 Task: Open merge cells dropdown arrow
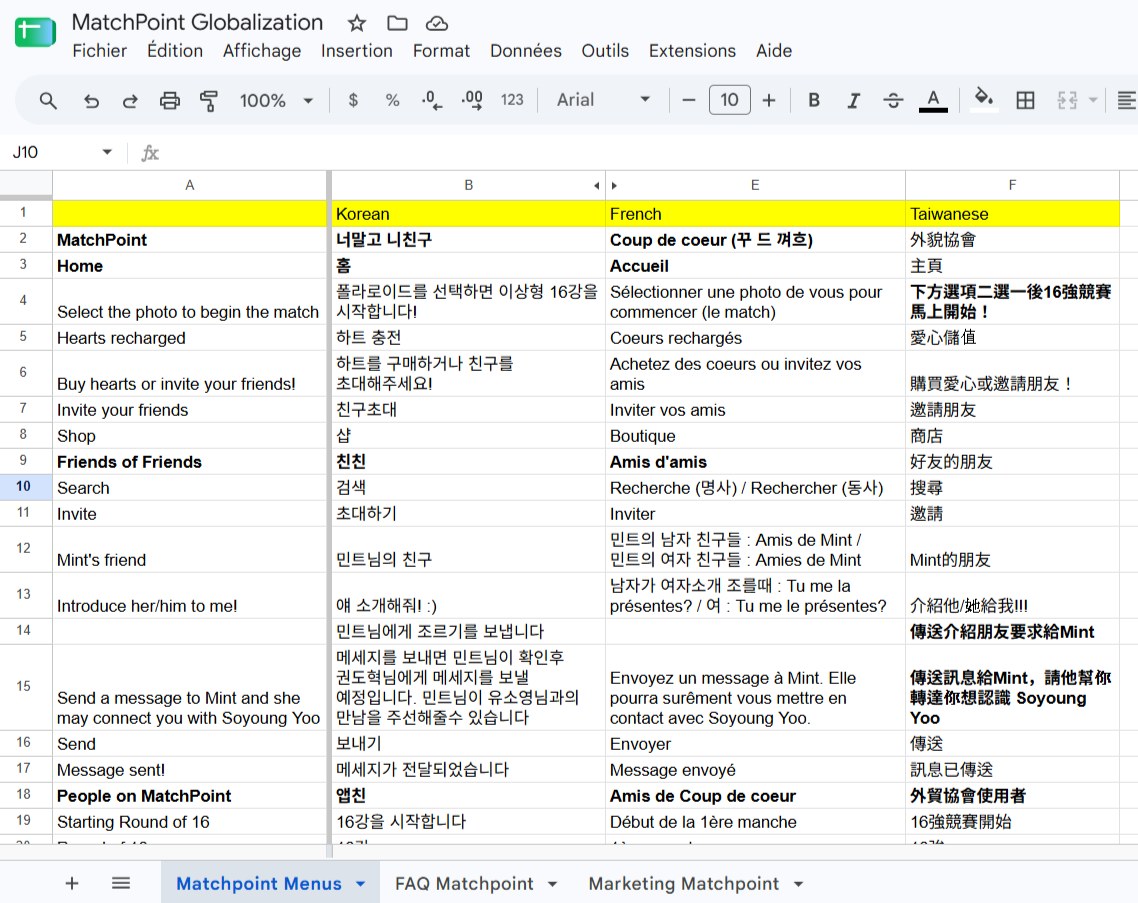click(1092, 100)
